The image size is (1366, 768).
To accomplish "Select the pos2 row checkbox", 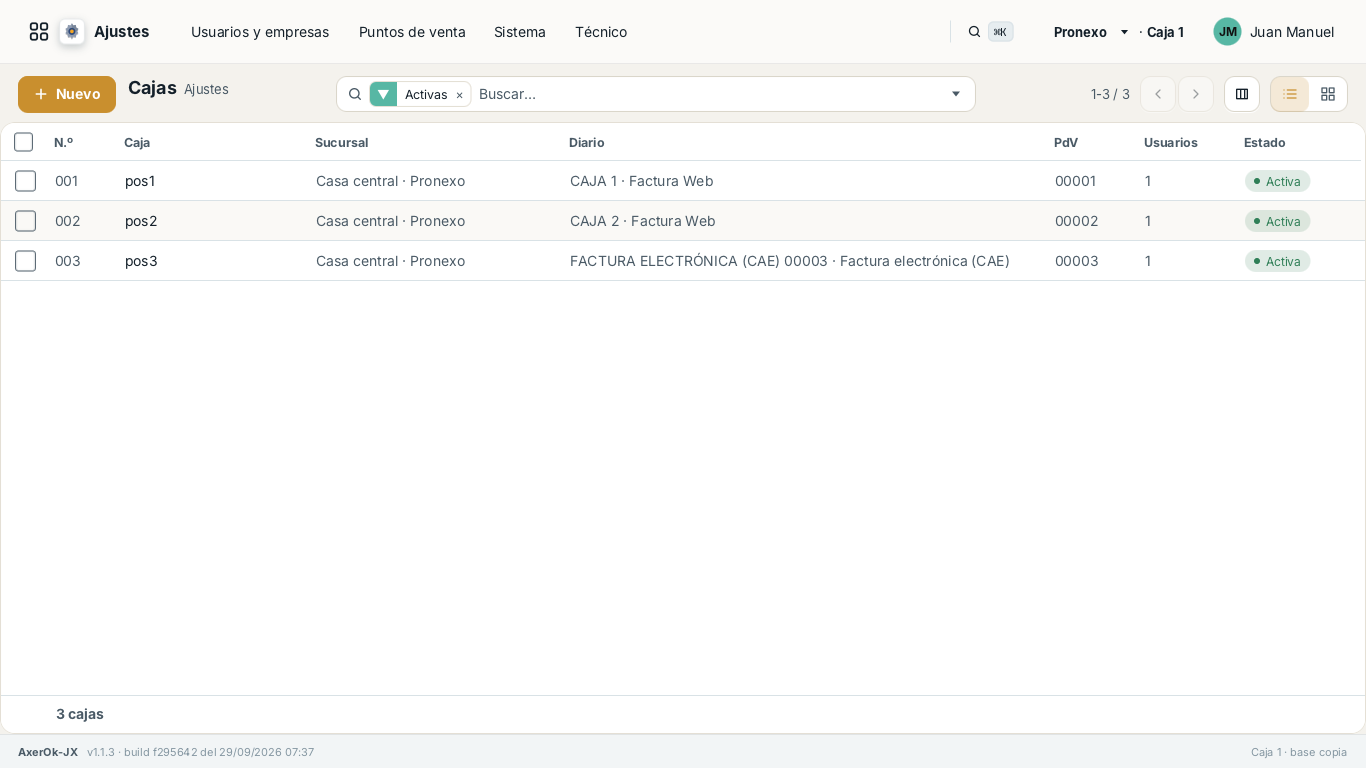I will tap(26, 221).
